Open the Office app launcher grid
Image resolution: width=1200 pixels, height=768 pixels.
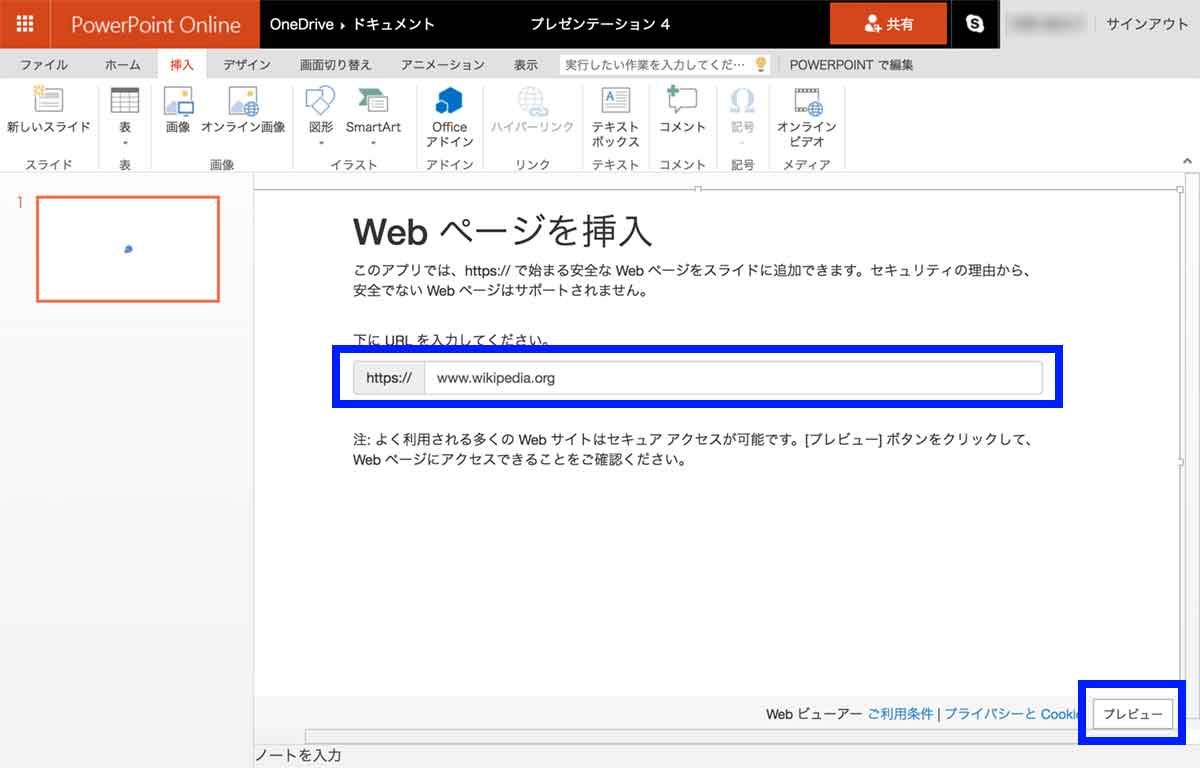tap(24, 24)
